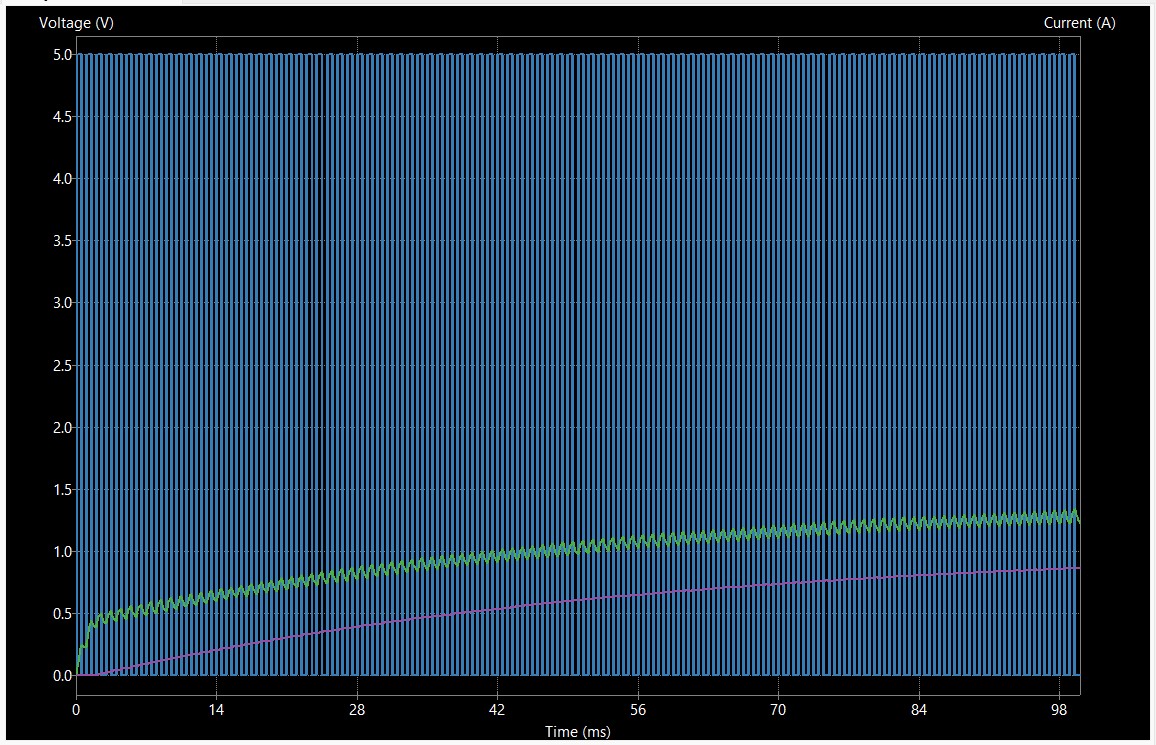Click the 42 ms time tick label
1156x745 pixels.
click(497, 710)
